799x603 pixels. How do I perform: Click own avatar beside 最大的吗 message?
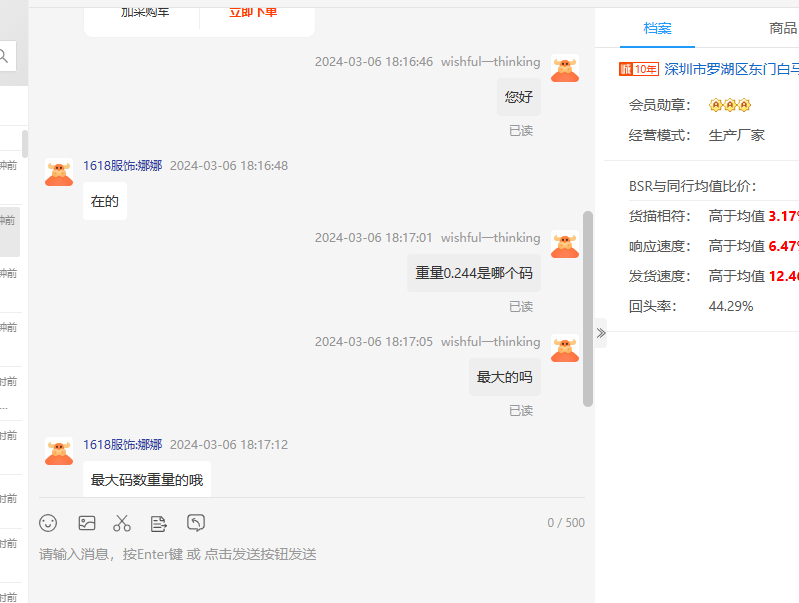point(565,348)
